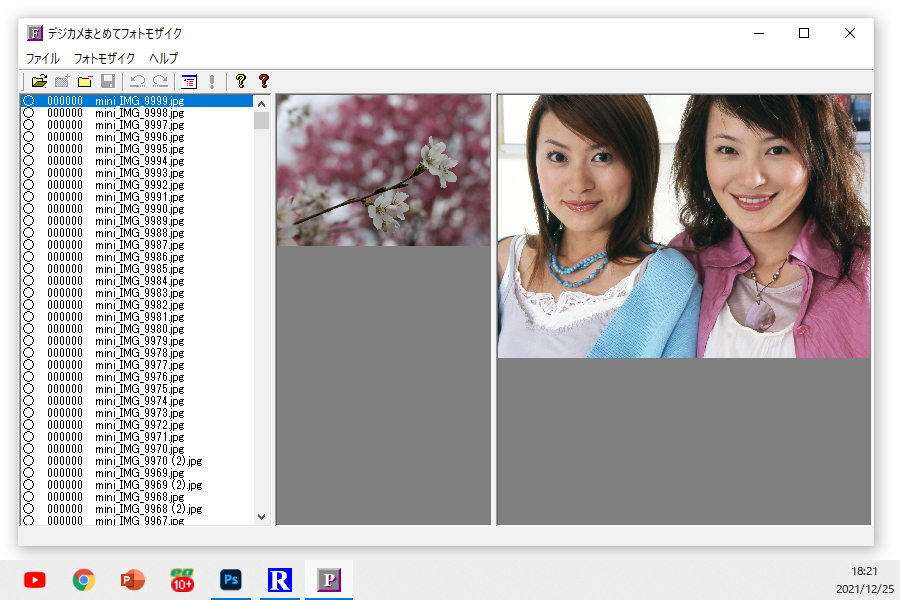
Task: Select row mini_IMG_9971.jpg
Action: point(137,437)
